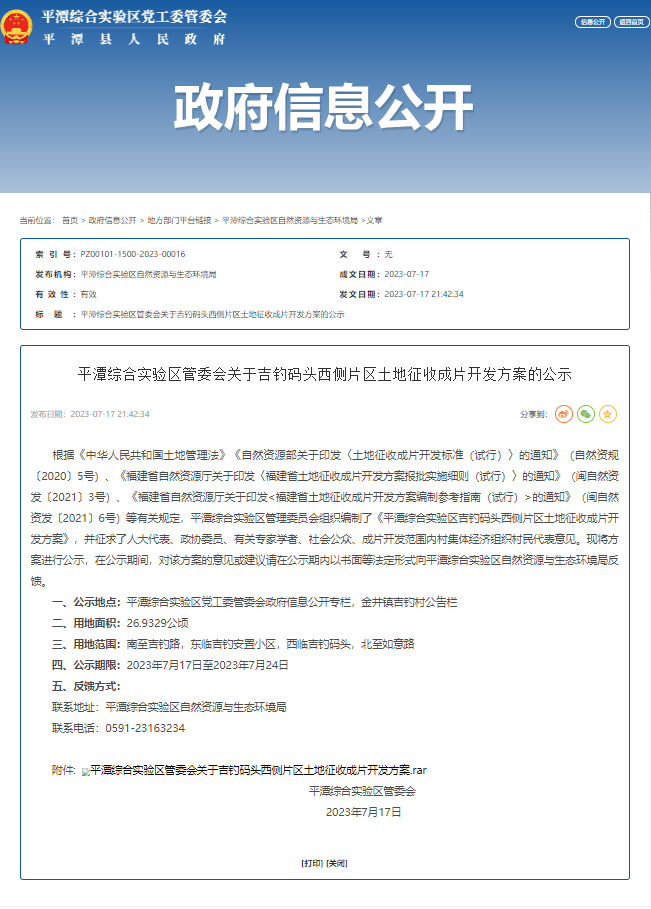
Task: Click the 公示期限 date range line
Action: (170, 665)
